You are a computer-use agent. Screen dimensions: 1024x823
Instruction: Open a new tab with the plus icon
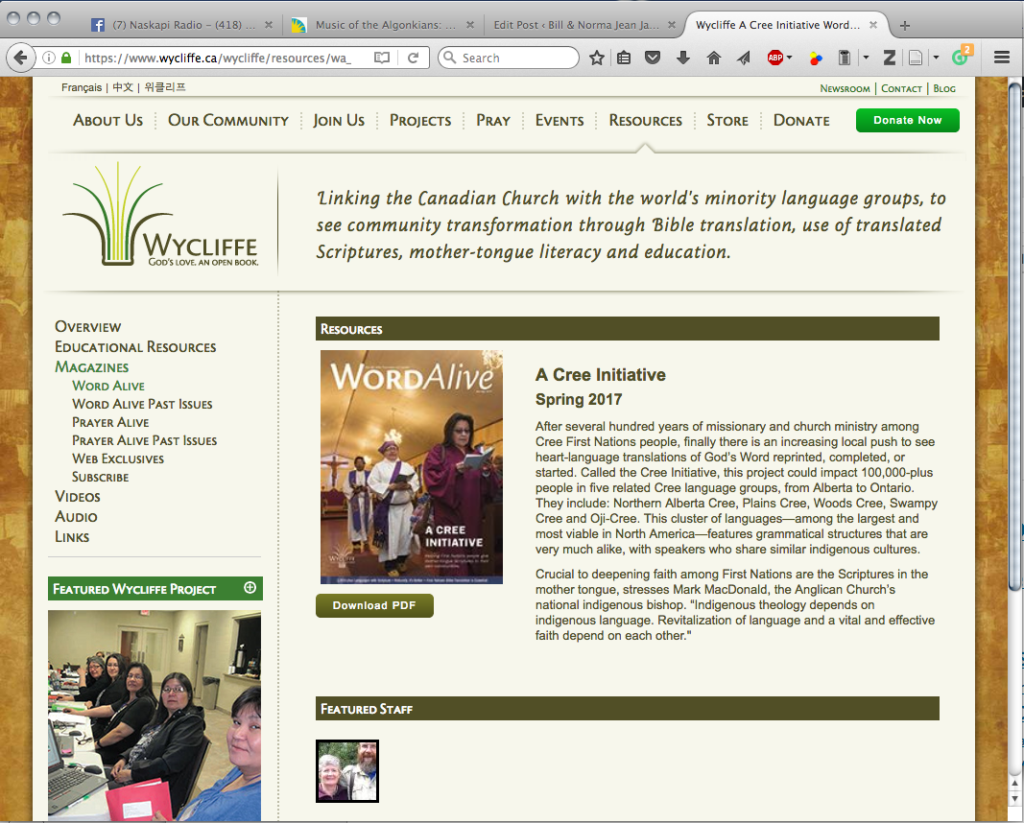point(904,25)
